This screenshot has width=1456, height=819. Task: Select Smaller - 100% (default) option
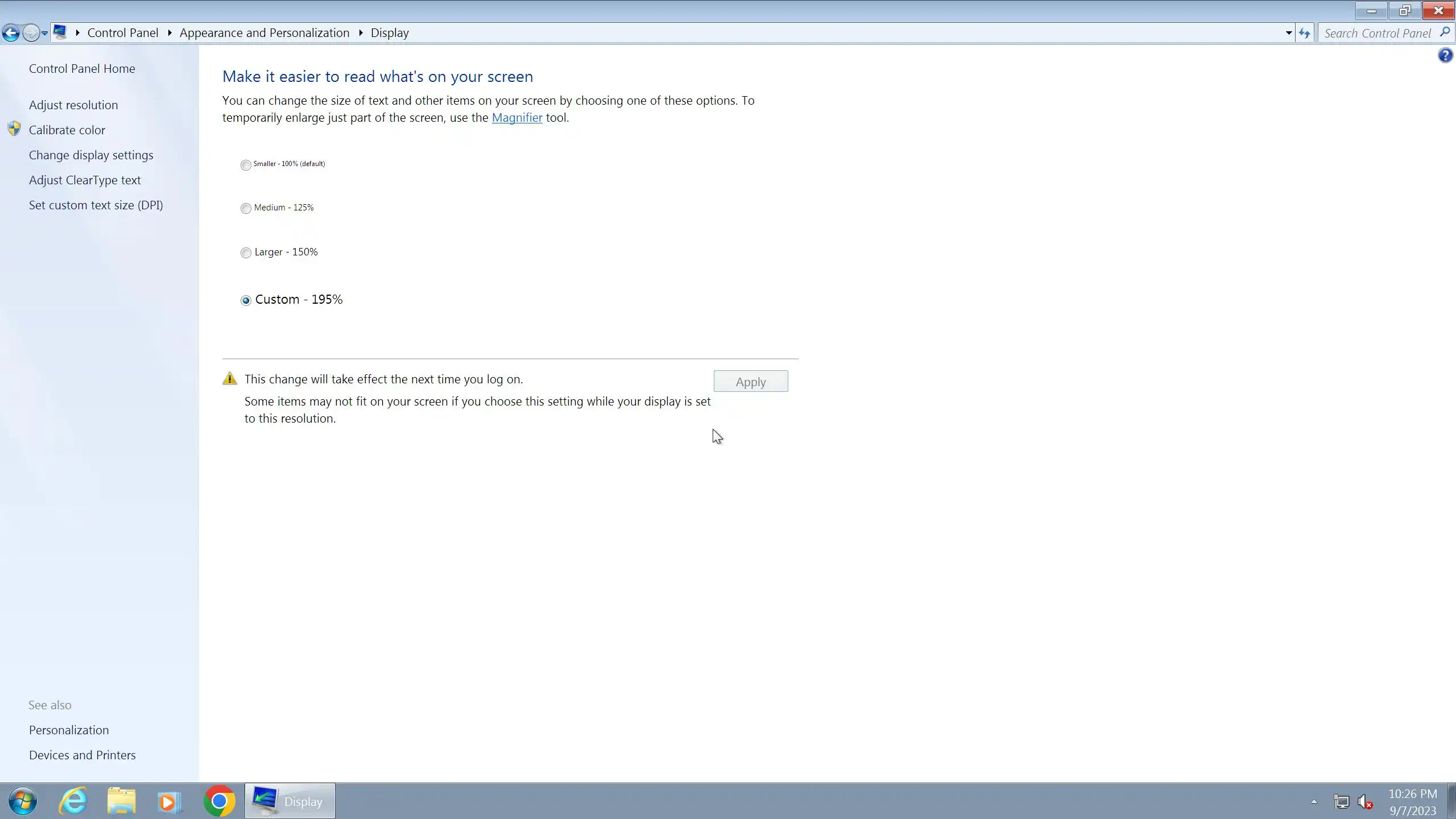246,165
